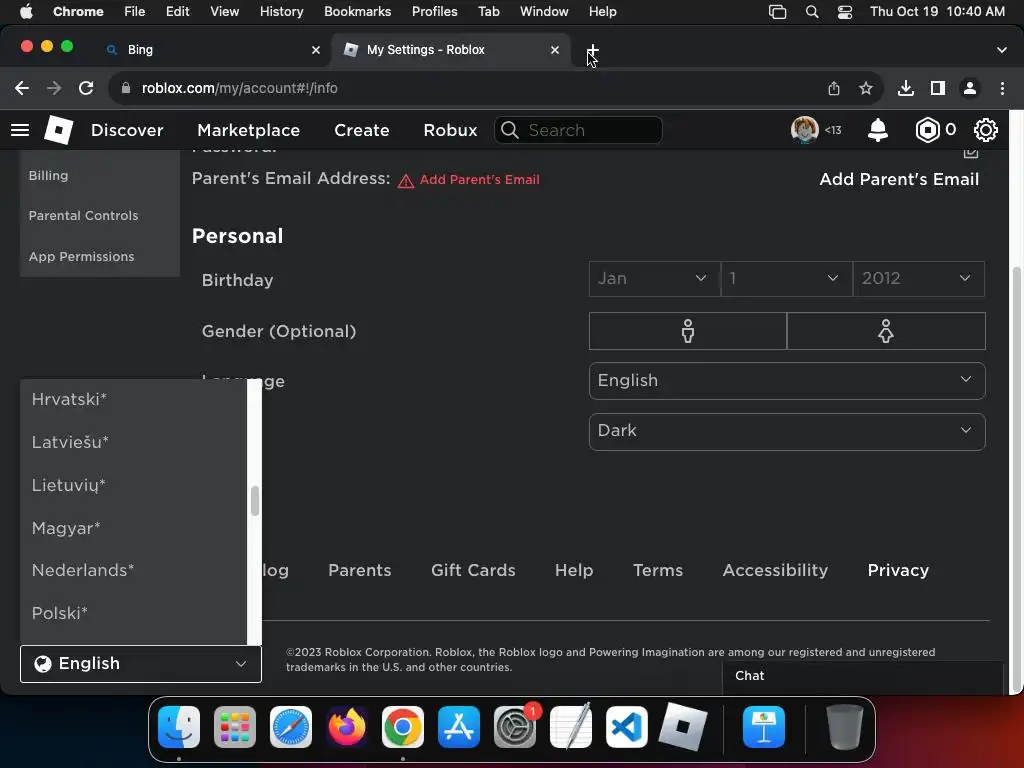Choose Latviešu from the language list
This screenshot has height=768, width=1024.
click(134, 442)
